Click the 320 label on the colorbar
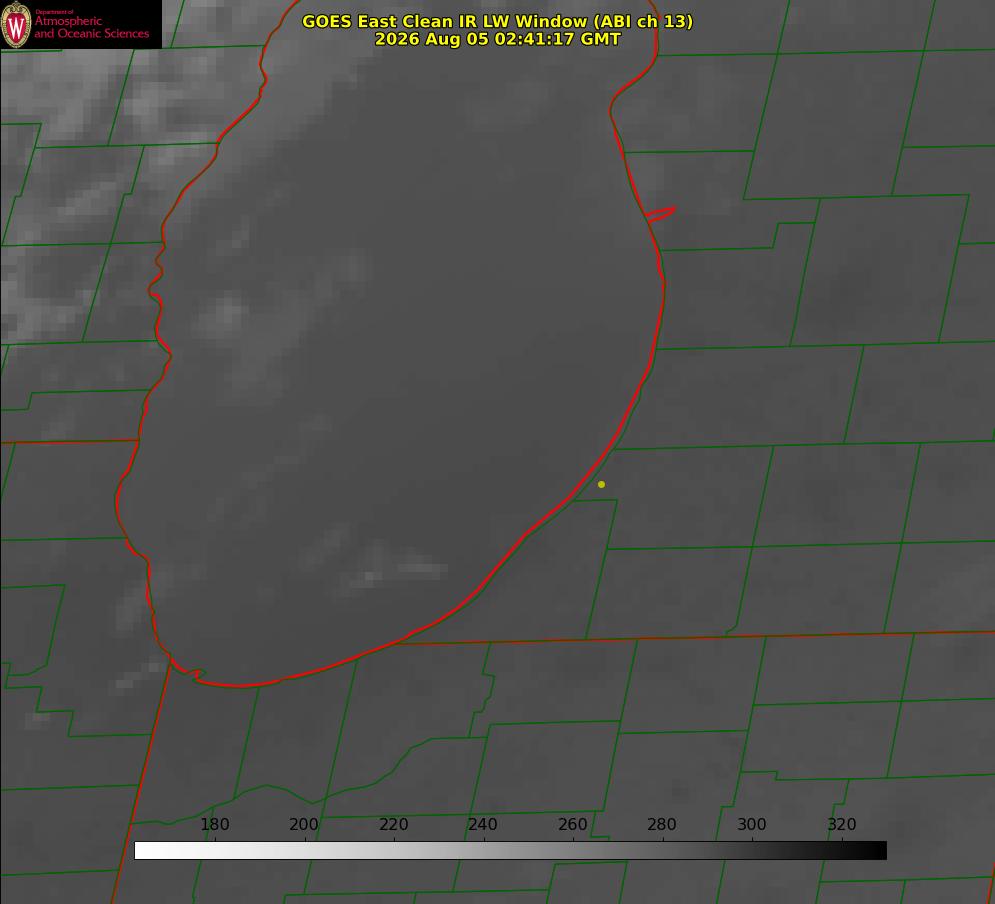The width and height of the screenshot is (995, 904). click(x=842, y=824)
